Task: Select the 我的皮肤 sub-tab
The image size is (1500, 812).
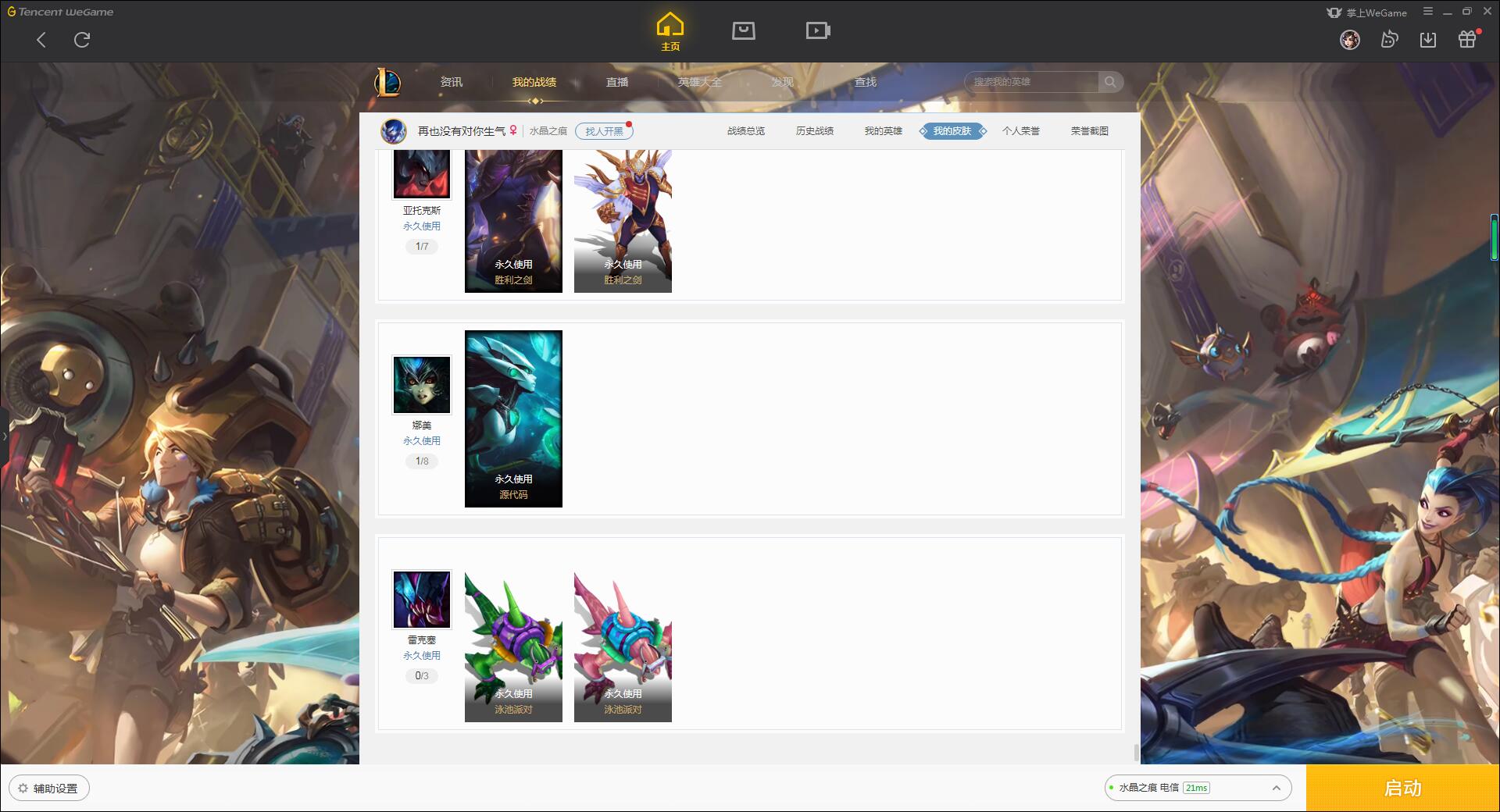Action: click(952, 131)
